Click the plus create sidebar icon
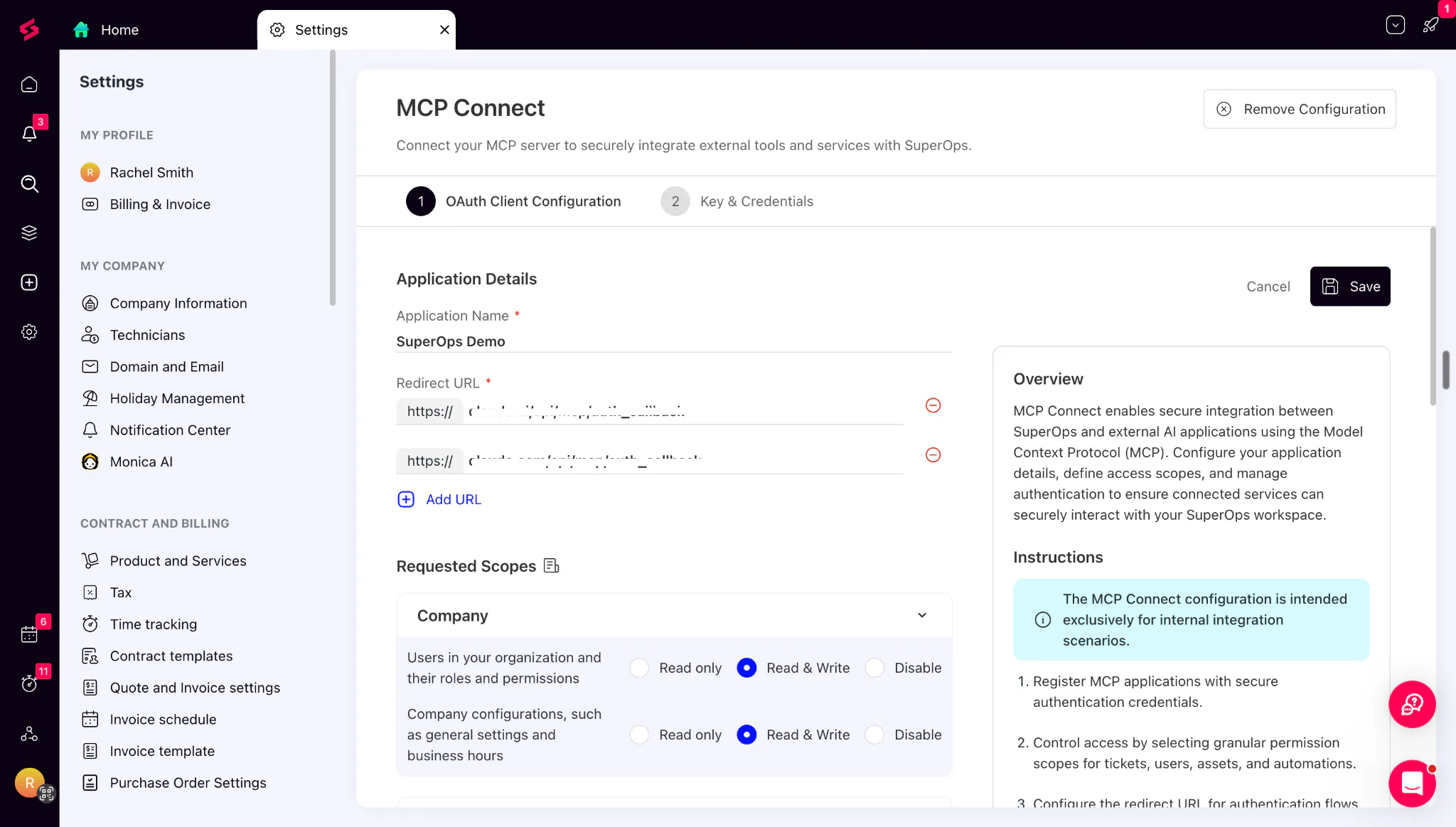The image size is (1456, 827). [29, 282]
